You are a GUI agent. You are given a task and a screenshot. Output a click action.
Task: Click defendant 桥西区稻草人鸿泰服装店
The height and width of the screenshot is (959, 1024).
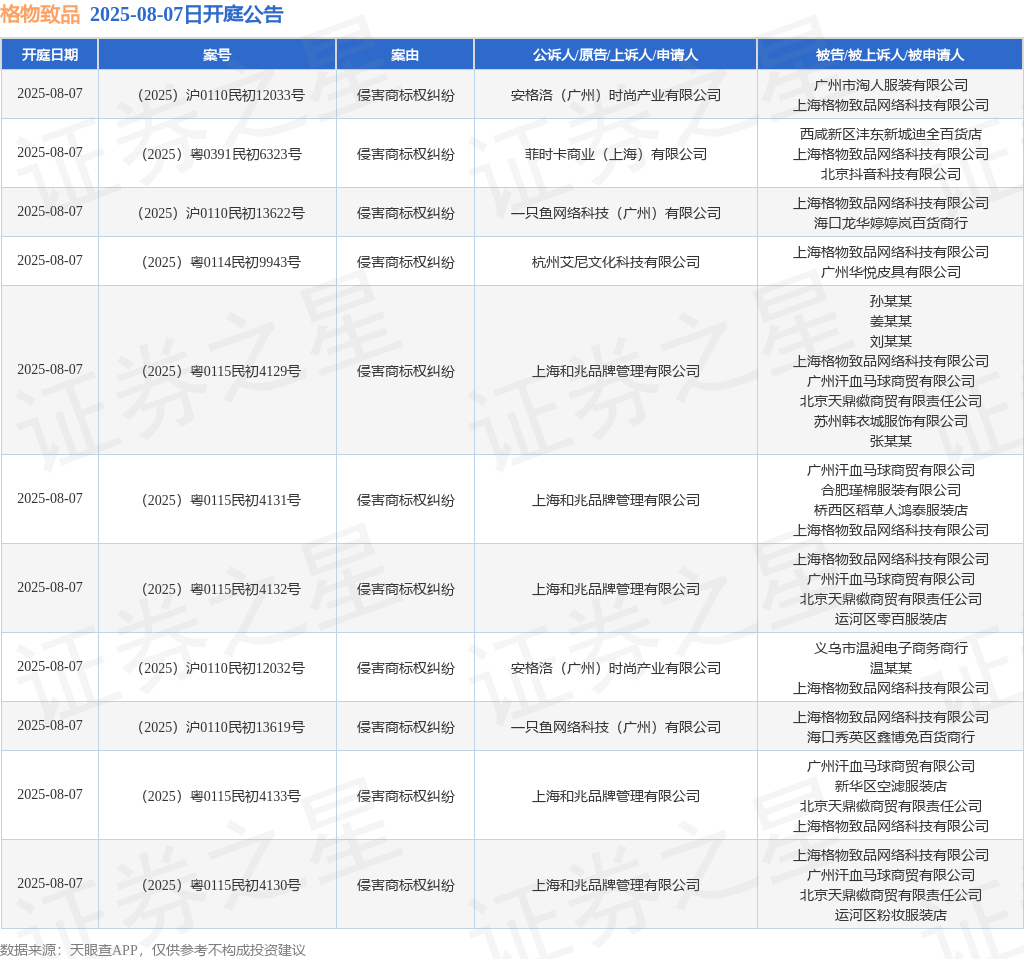tap(891, 510)
